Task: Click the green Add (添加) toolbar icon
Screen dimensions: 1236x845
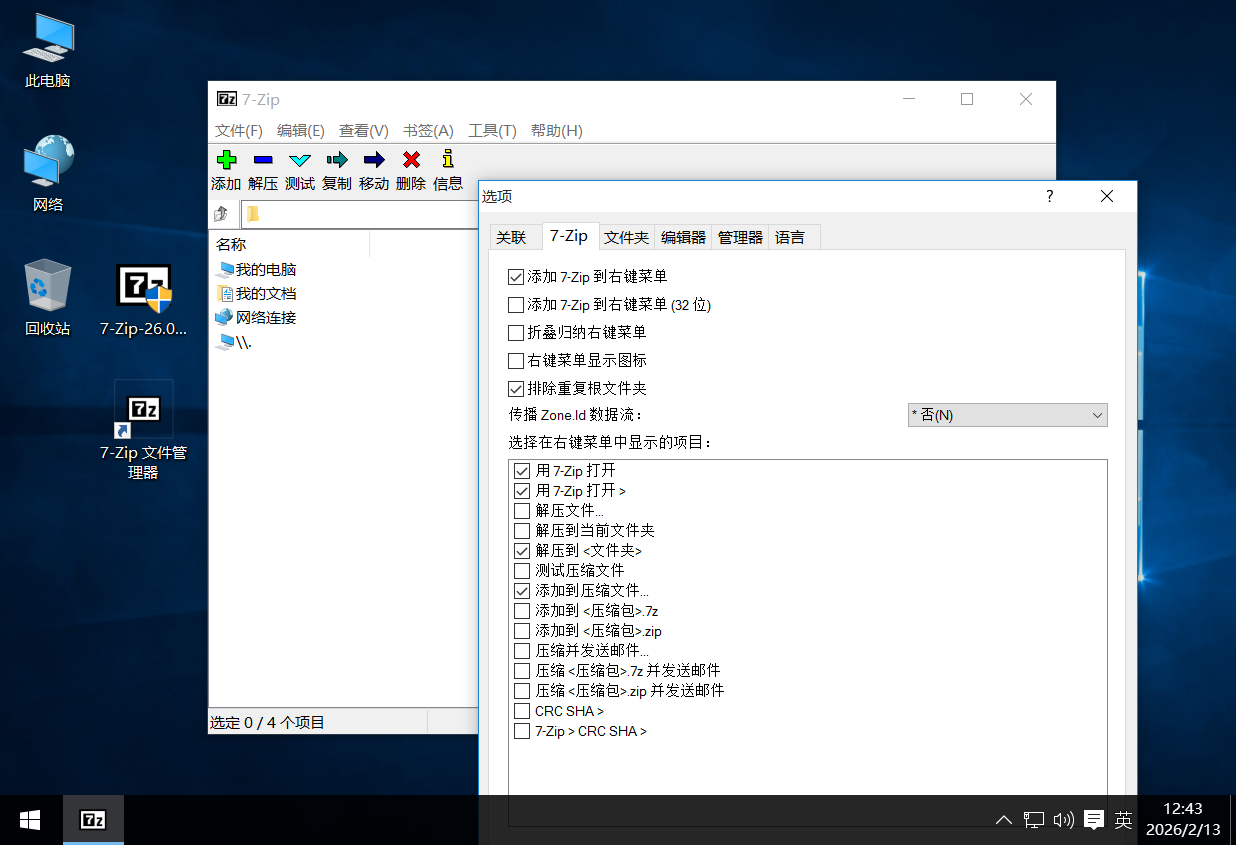Action: pyautogui.click(x=226, y=160)
